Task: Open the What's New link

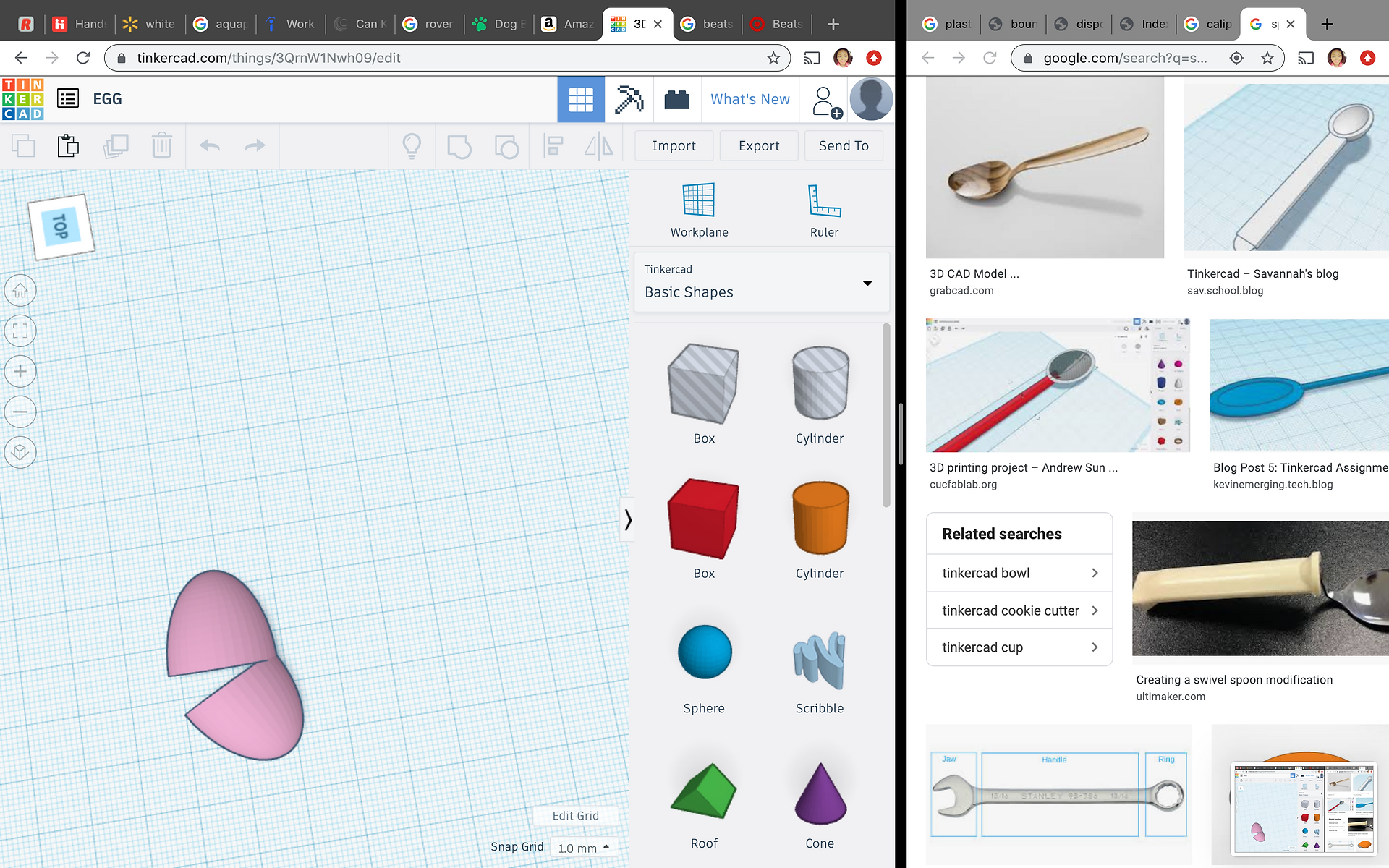Action: click(x=750, y=99)
